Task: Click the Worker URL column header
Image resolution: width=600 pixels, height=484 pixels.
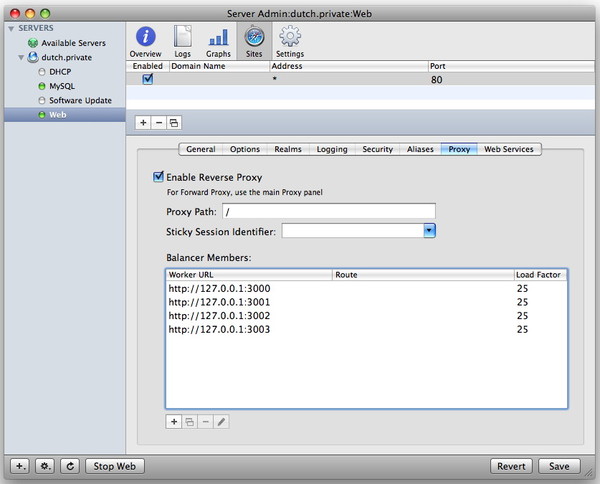Action: [249, 275]
